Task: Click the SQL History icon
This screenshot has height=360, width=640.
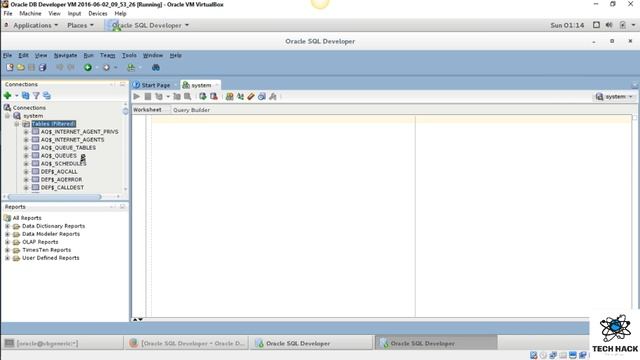Action: pos(262,96)
